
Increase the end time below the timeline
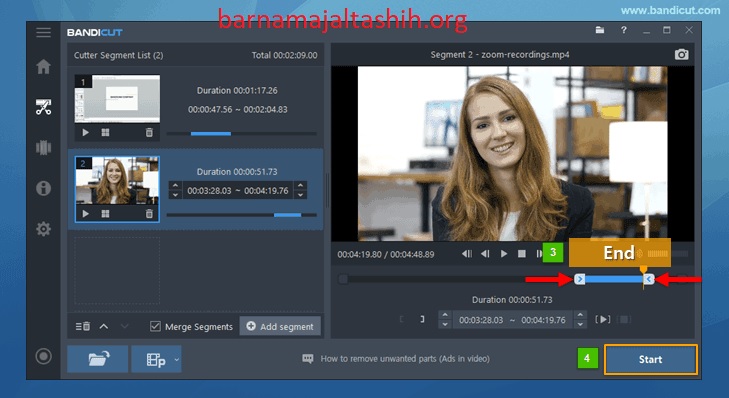tap(580, 315)
